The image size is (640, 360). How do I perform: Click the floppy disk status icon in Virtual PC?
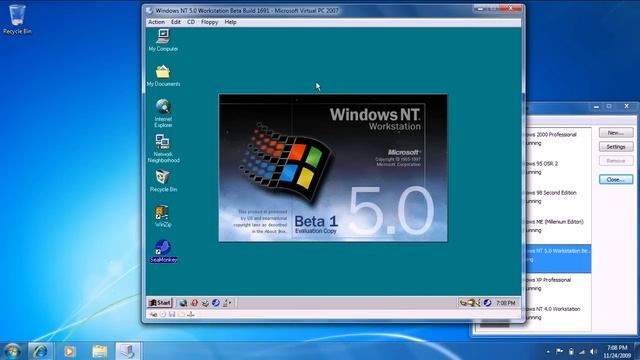(172, 314)
